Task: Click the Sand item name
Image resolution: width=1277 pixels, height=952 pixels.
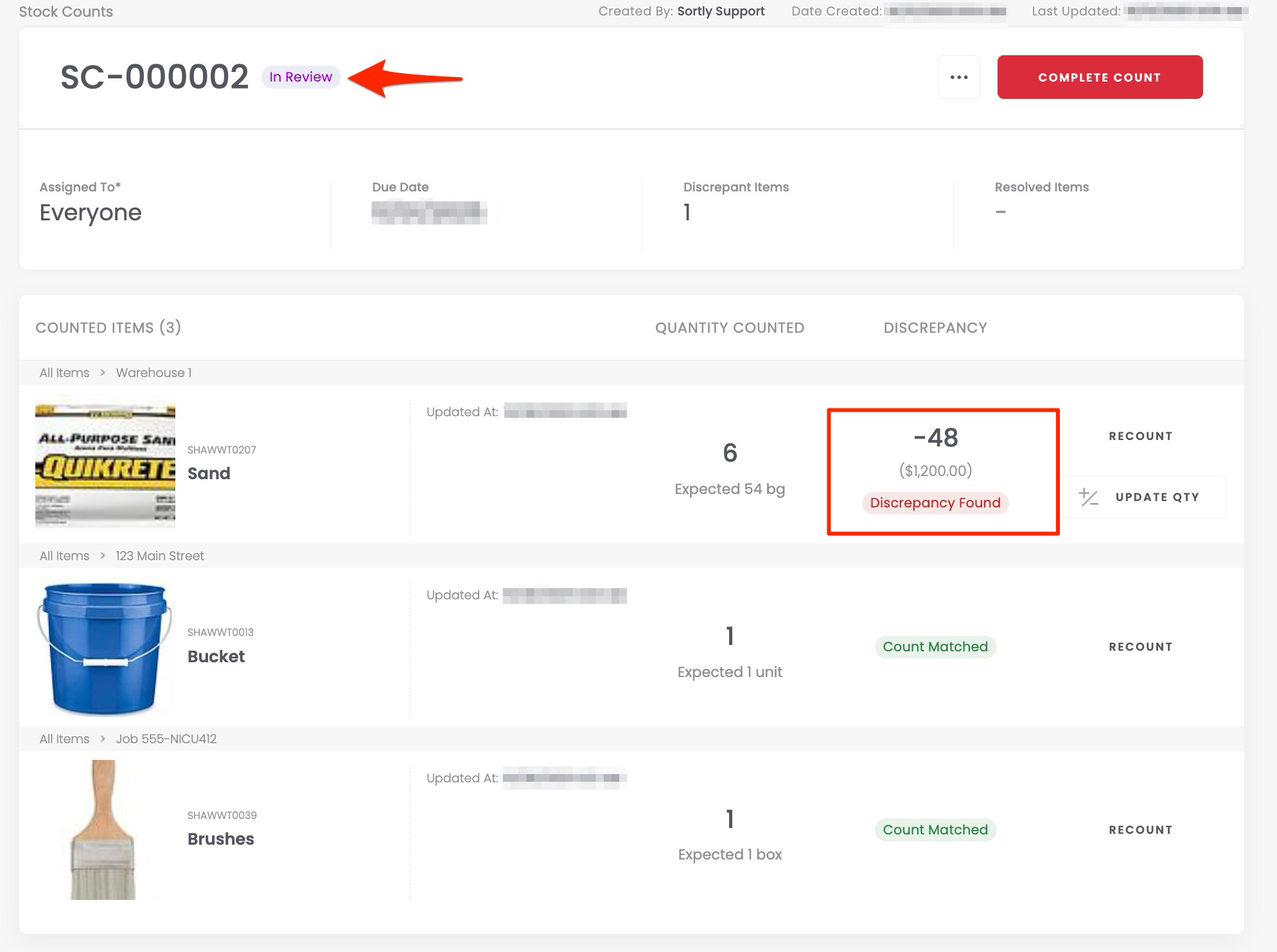Action: [209, 473]
